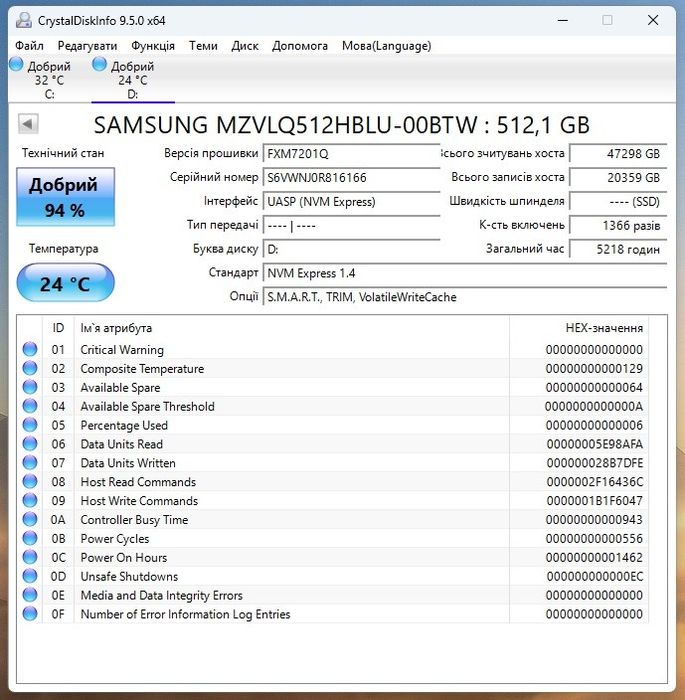Click power-on count value 1366 разів
This screenshot has height=700, width=685.
(x=618, y=225)
